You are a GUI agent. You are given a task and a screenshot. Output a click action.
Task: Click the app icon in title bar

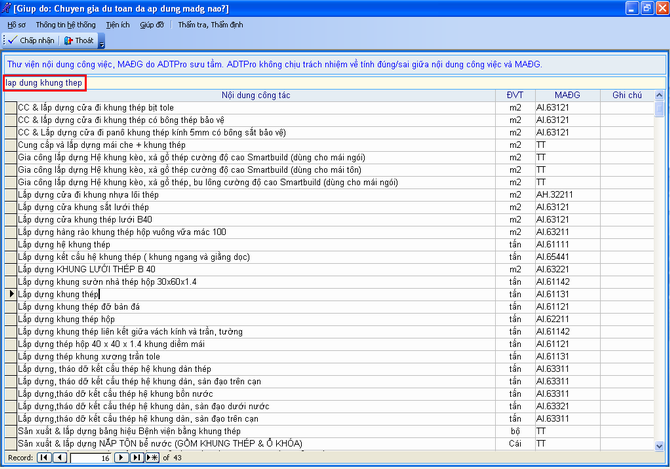point(7,7)
